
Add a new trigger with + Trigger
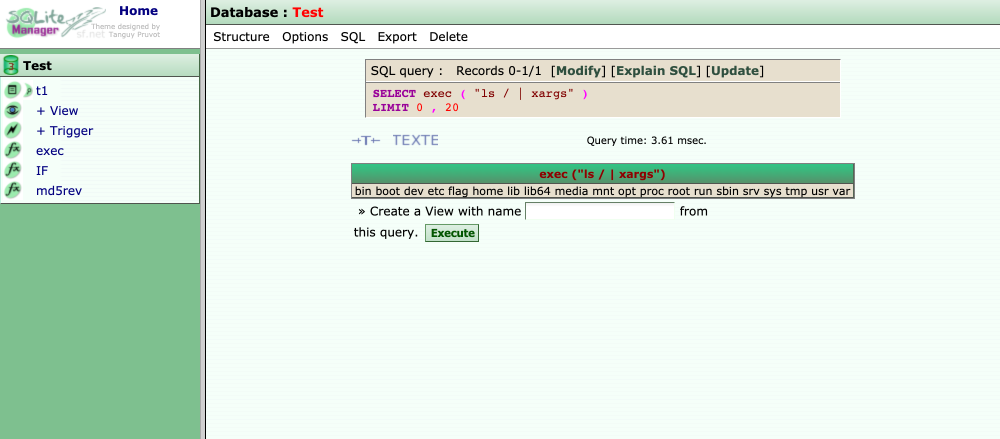click(64, 131)
